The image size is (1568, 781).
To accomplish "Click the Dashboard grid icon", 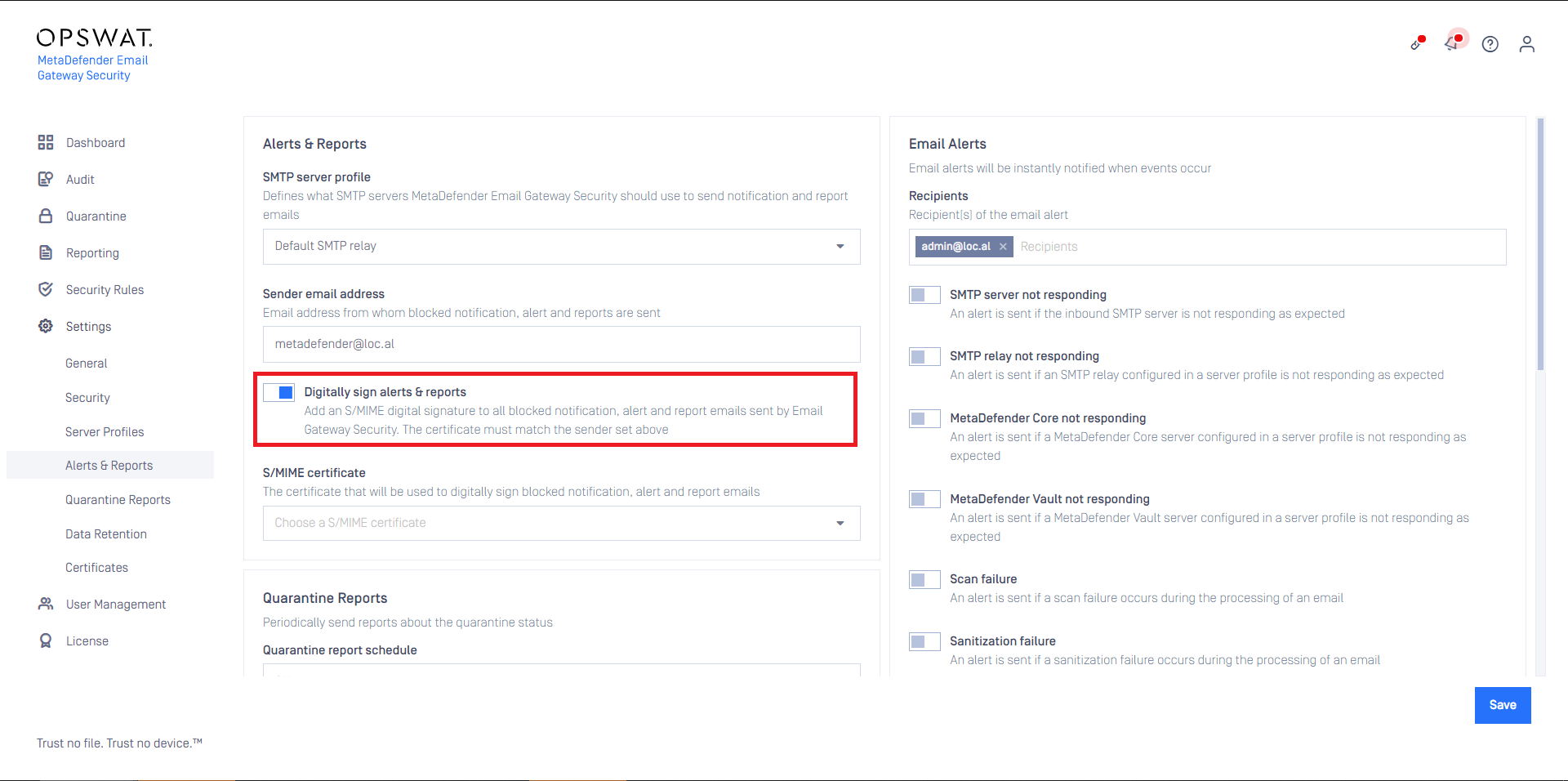I will pos(46,142).
